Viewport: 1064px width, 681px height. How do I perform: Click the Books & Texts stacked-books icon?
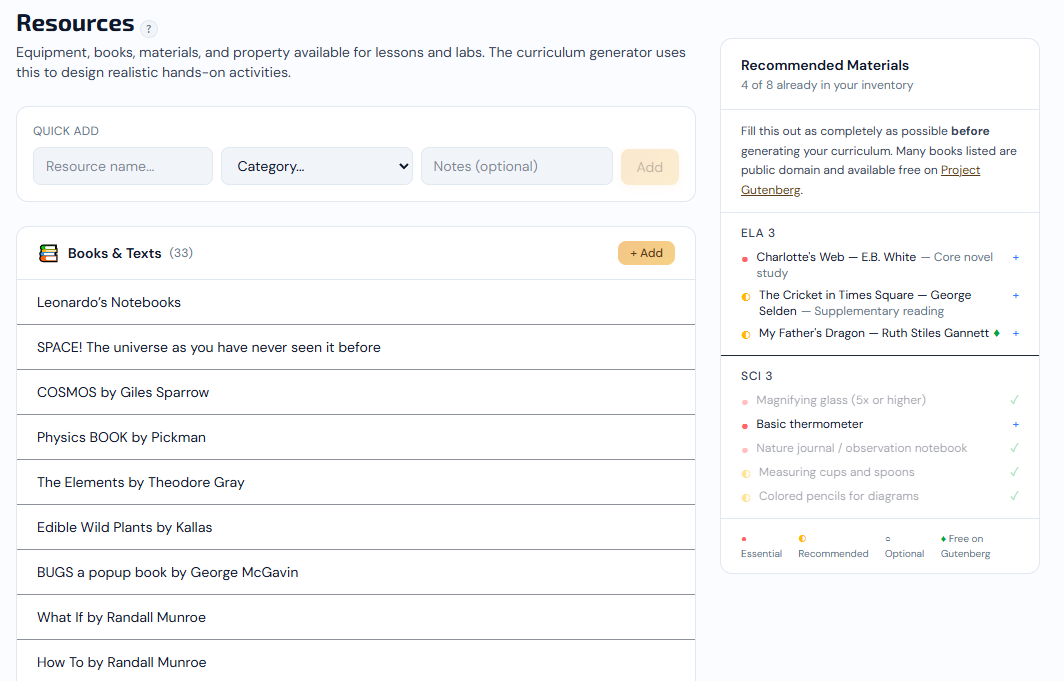[48, 253]
